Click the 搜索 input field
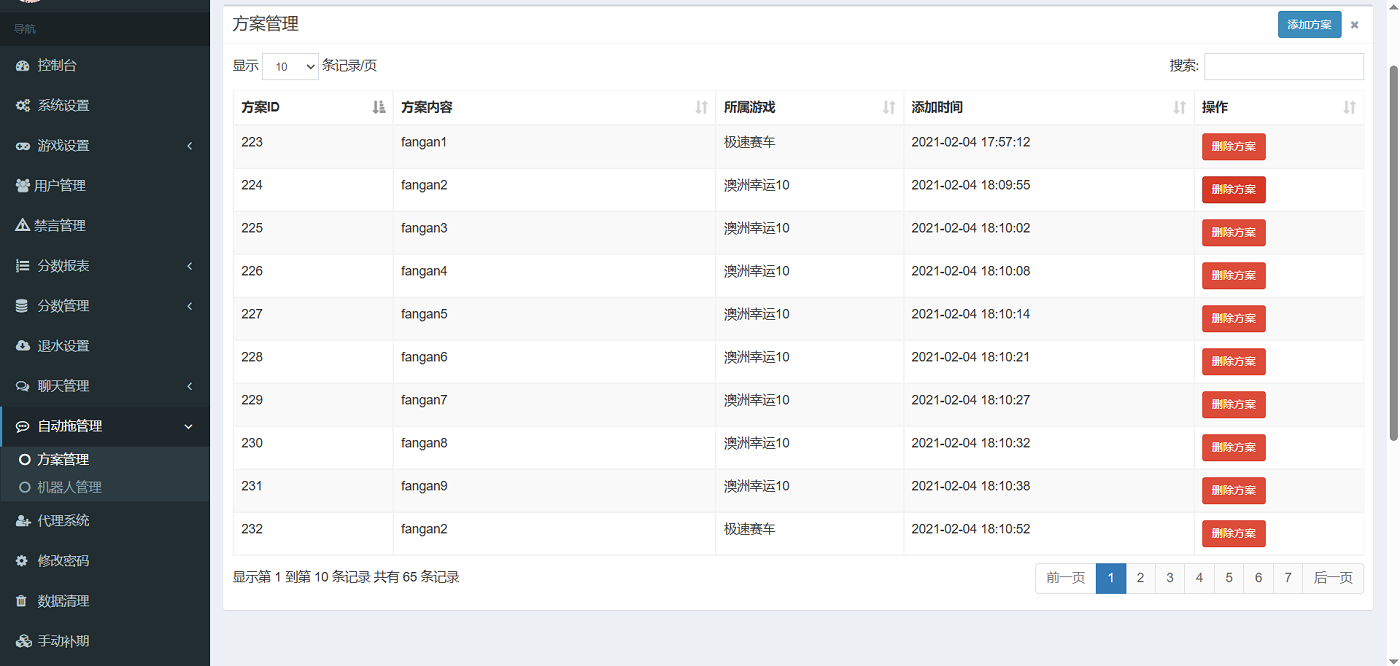This screenshot has width=1400, height=666. 1283,66
